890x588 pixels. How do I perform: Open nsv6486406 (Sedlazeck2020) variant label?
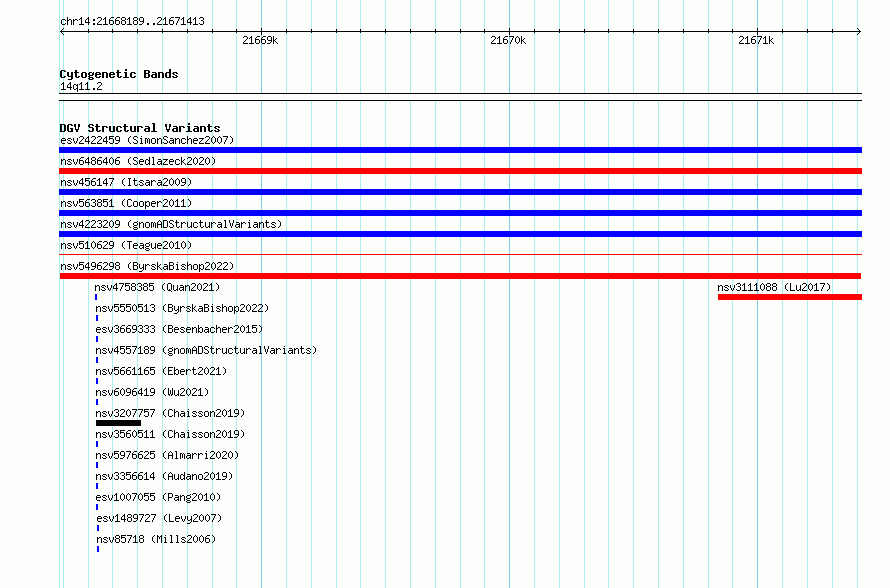(138, 161)
